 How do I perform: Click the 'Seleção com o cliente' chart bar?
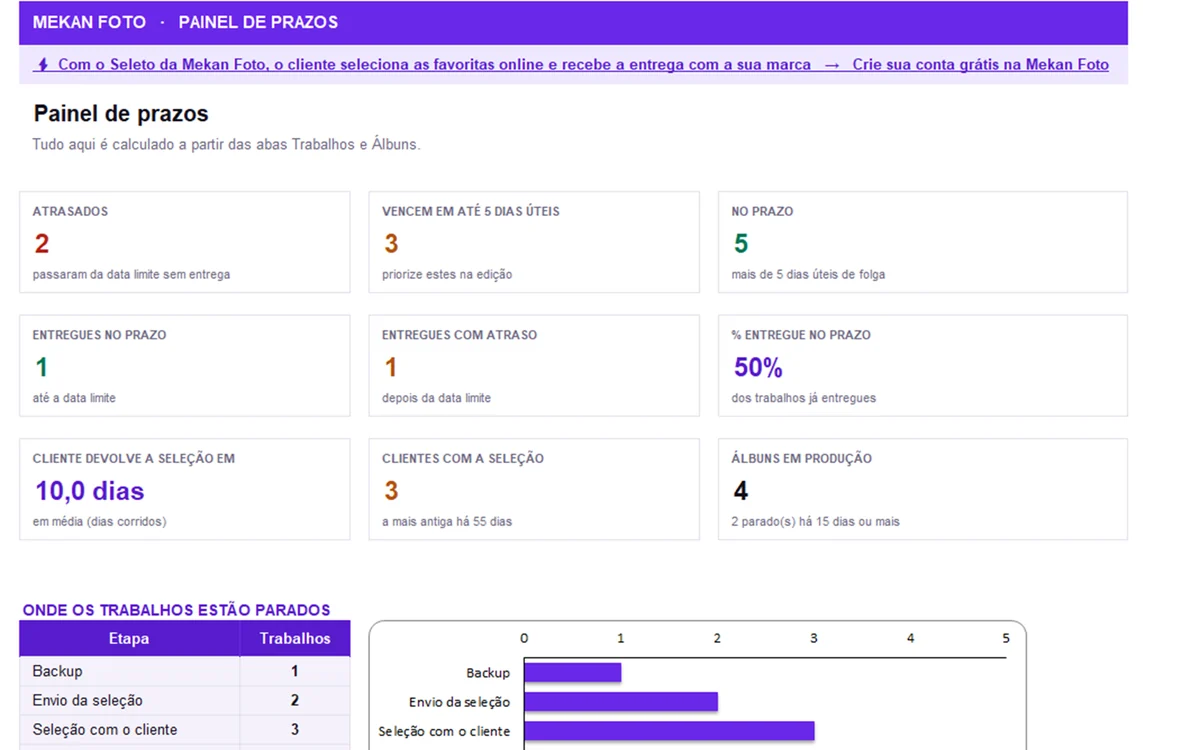pos(669,731)
